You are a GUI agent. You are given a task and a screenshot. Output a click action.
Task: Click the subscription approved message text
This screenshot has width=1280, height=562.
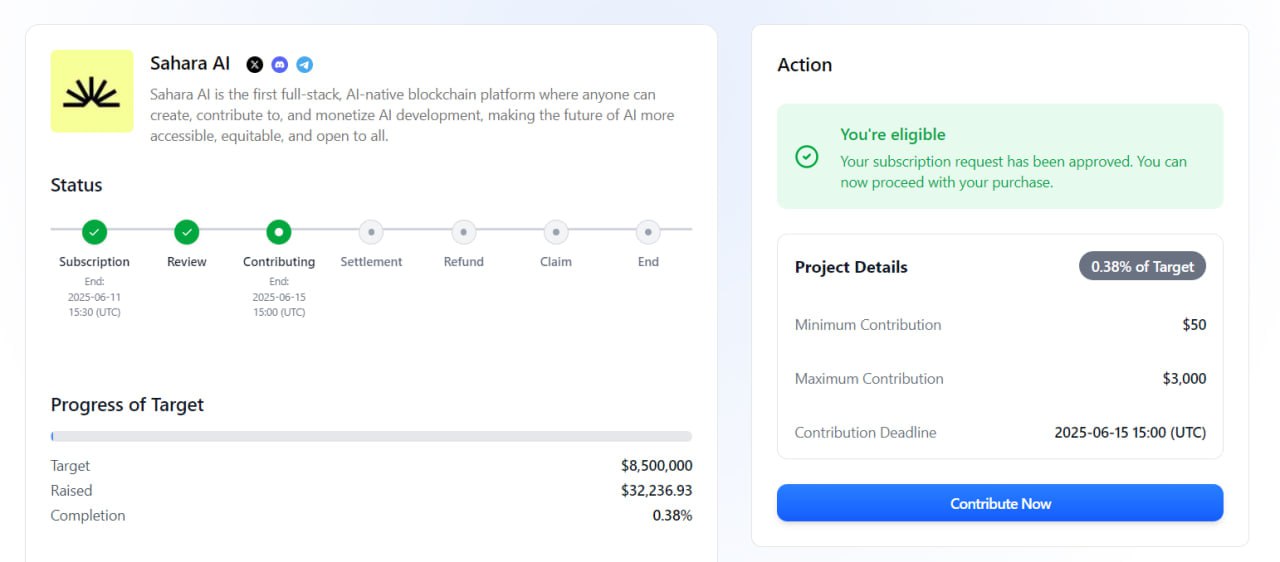[1013, 172]
